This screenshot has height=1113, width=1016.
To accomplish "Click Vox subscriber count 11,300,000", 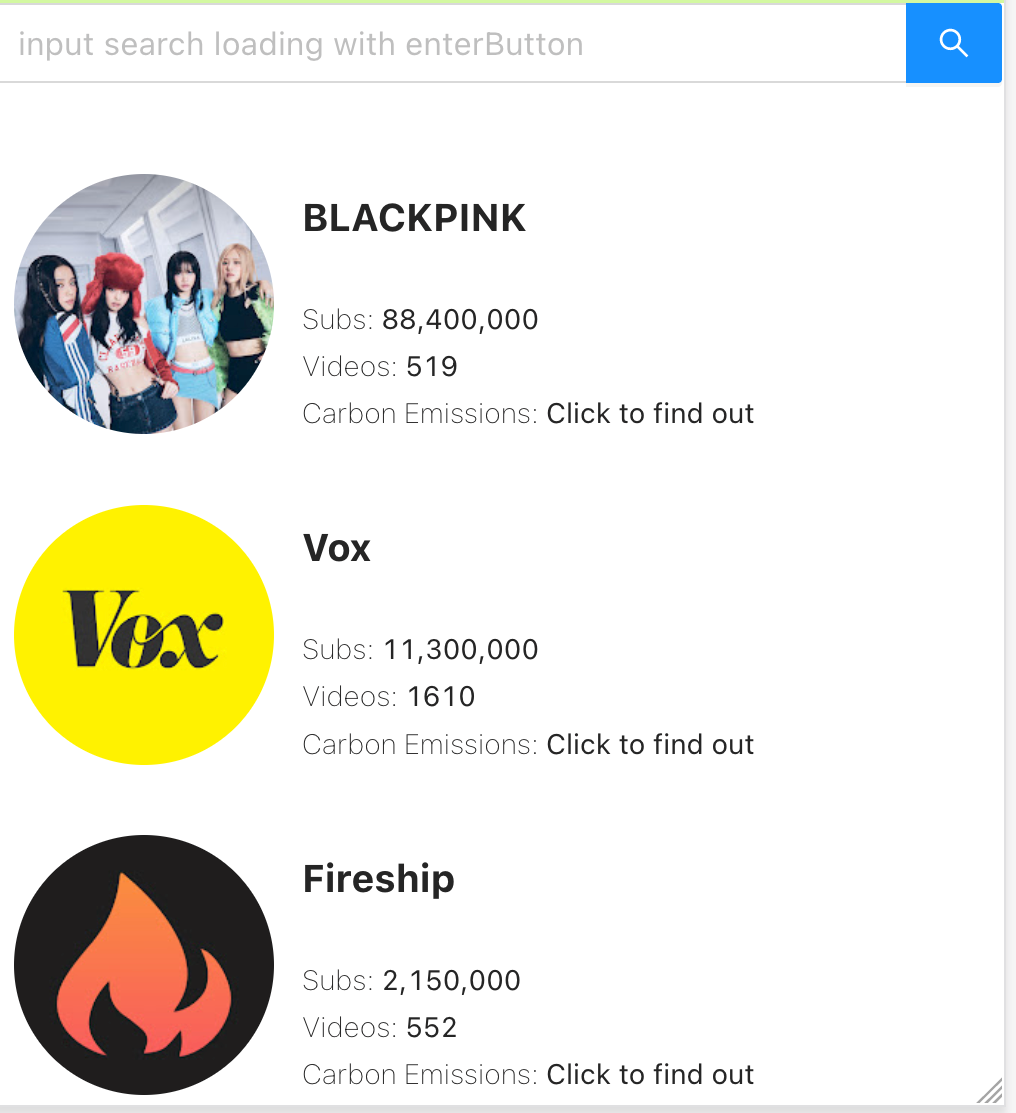I will (x=461, y=649).
